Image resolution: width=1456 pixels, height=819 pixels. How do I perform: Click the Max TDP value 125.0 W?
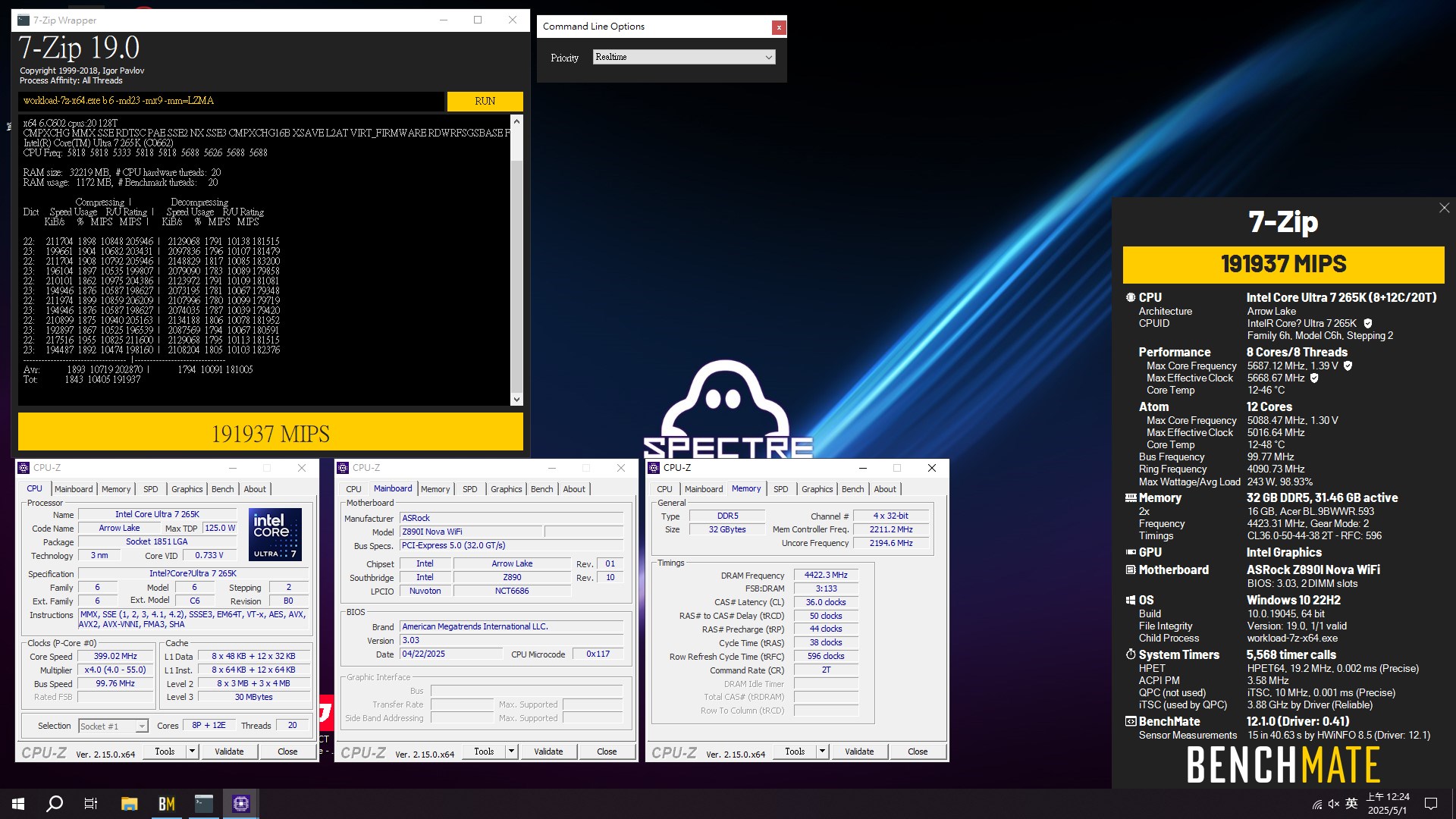click(x=220, y=529)
